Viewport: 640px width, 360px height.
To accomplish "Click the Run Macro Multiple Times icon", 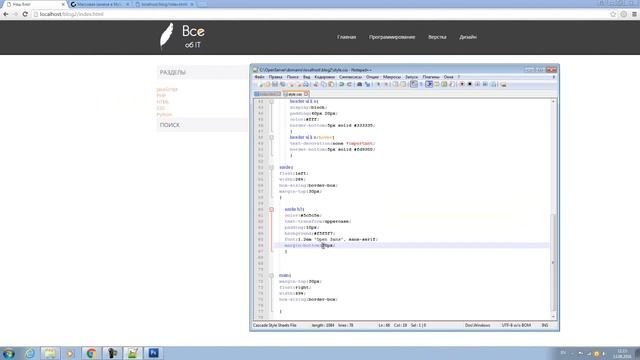I will click(485, 84).
